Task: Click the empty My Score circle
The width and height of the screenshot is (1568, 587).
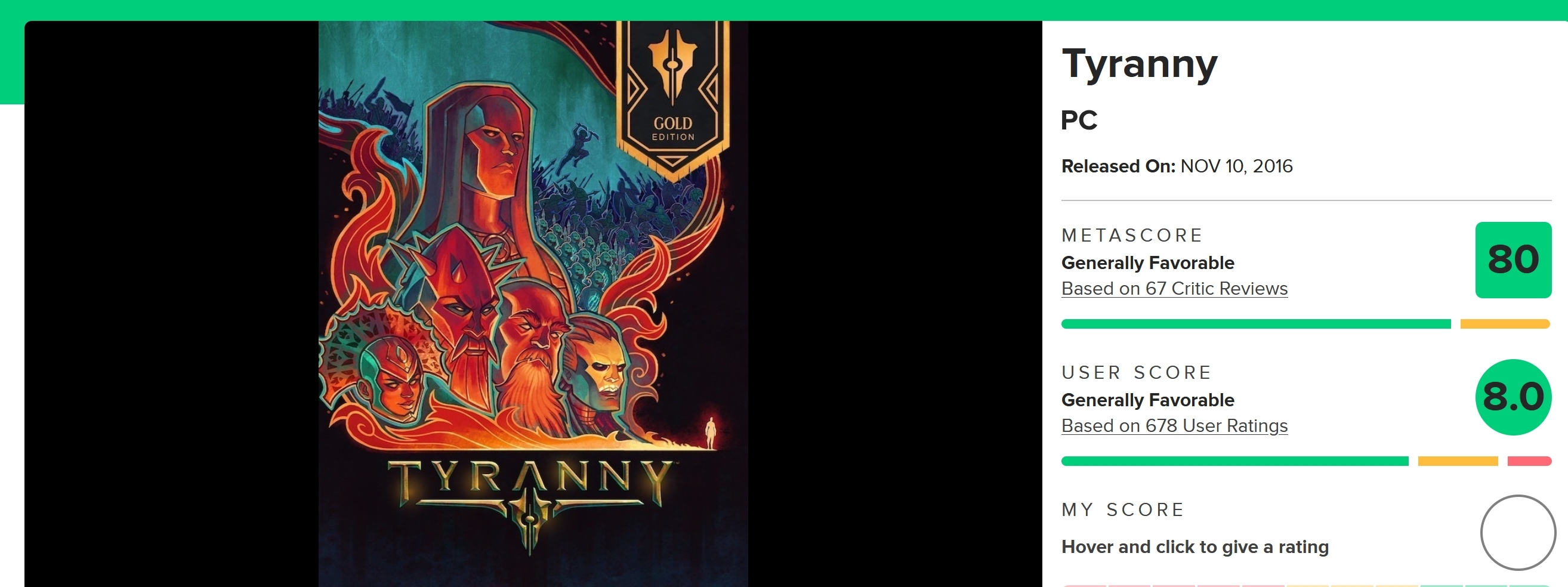Action: [x=1518, y=533]
